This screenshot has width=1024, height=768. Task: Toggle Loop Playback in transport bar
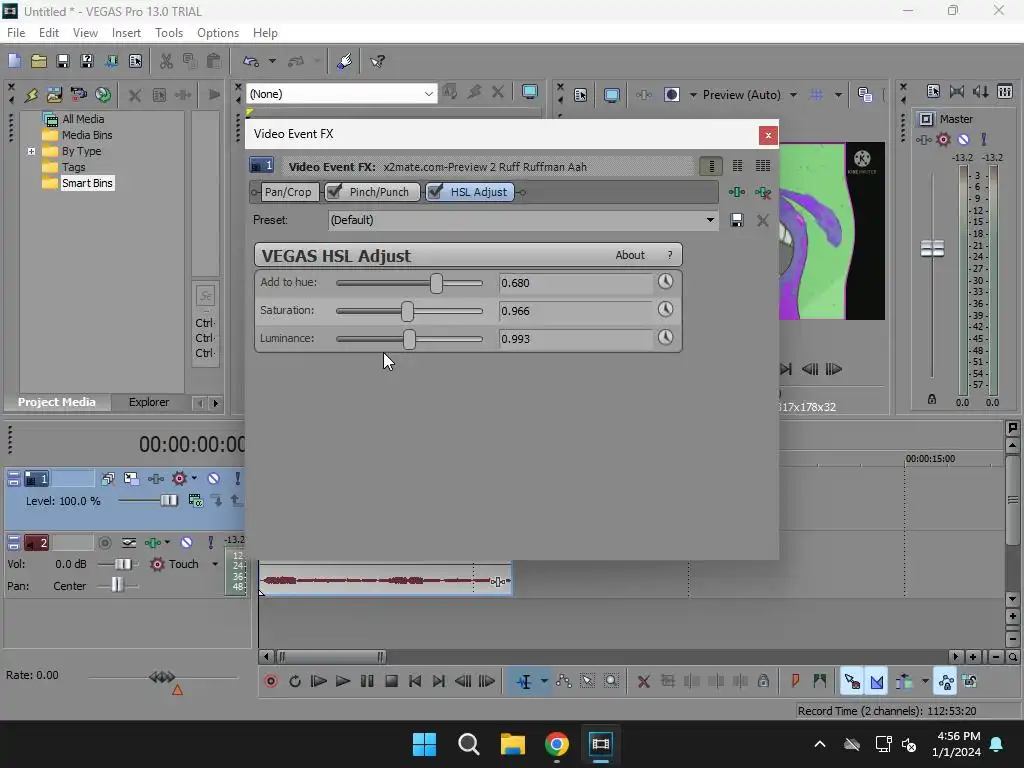pyautogui.click(x=295, y=681)
